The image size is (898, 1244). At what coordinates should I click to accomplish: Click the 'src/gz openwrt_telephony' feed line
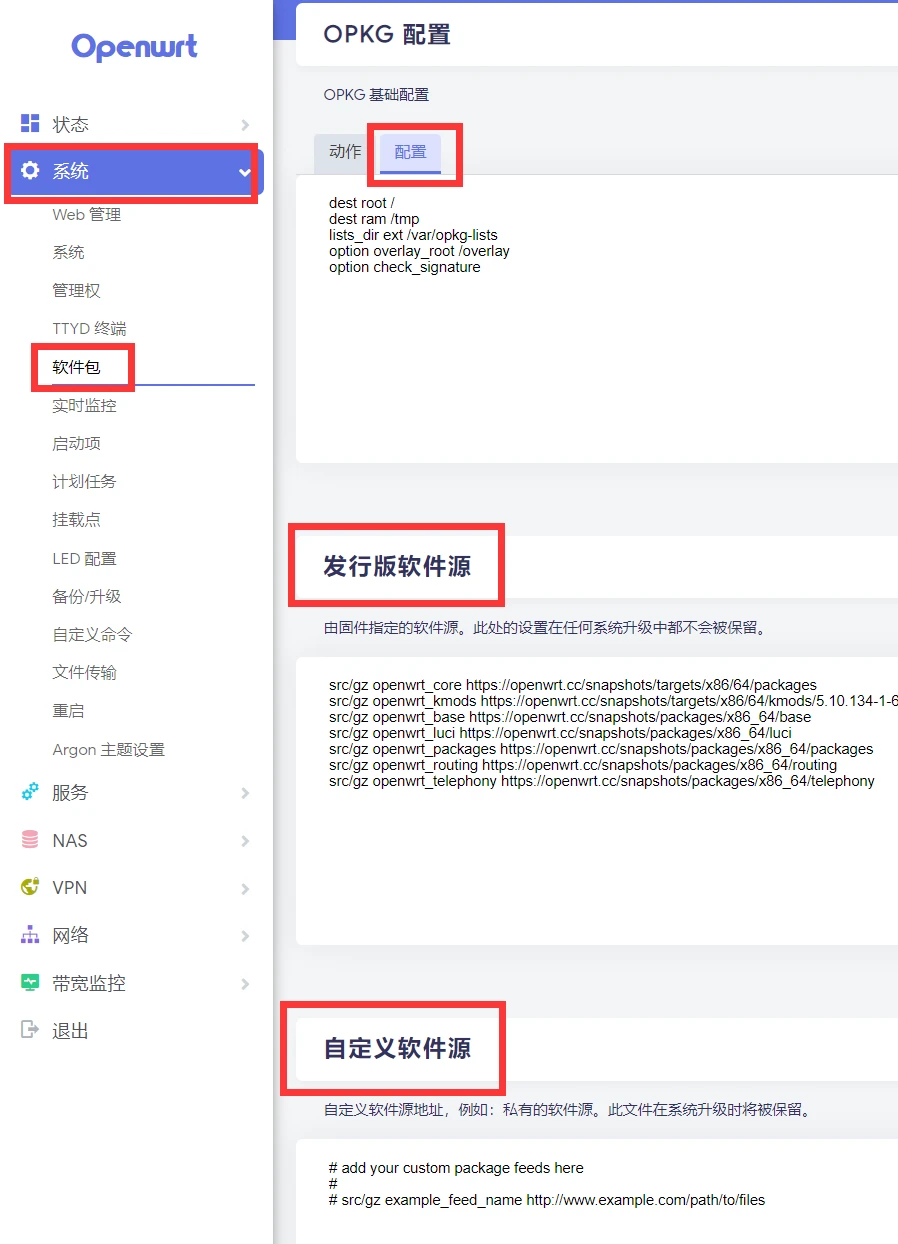tap(602, 781)
